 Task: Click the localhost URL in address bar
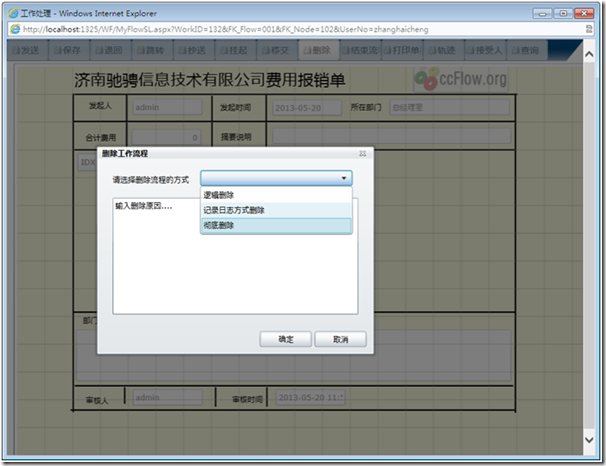(225, 29)
